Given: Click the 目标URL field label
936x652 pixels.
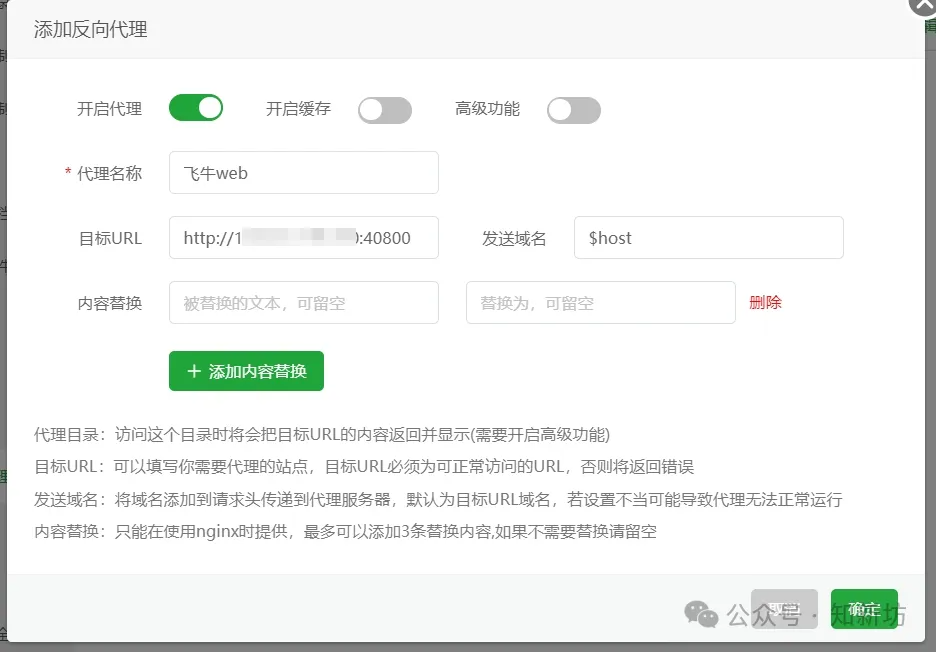Looking at the screenshot, I should (x=110, y=238).
